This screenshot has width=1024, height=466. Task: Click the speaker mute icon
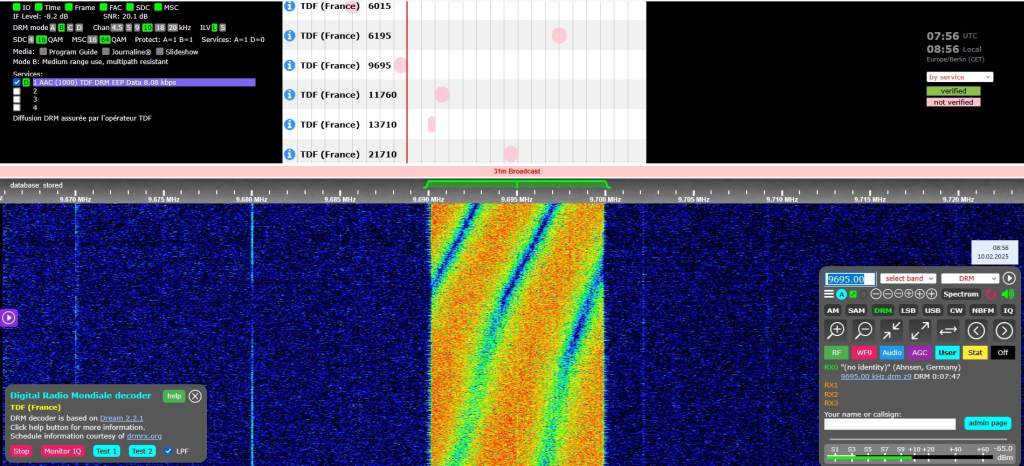(x=1007, y=294)
